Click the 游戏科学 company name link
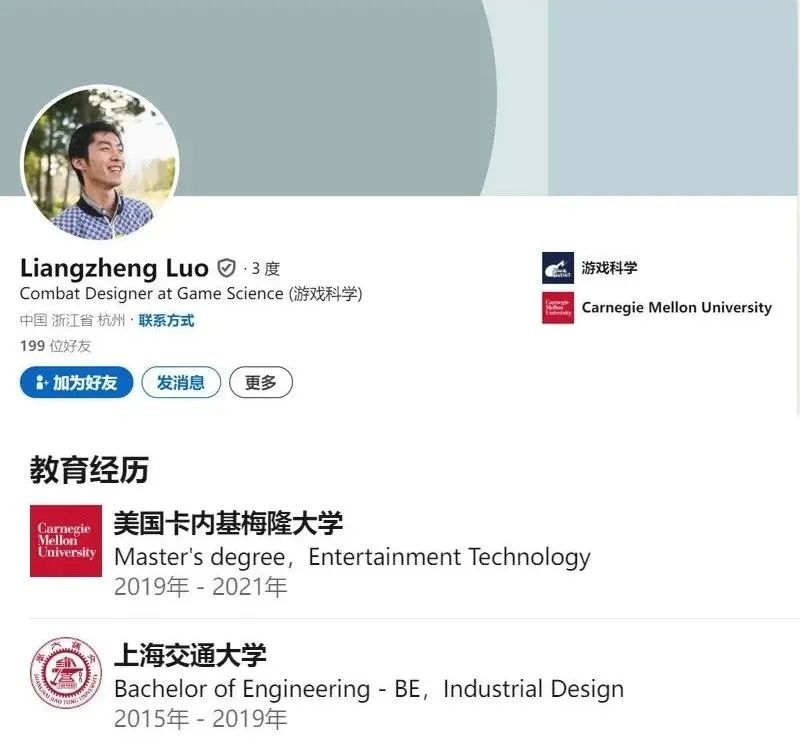 tap(609, 268)
